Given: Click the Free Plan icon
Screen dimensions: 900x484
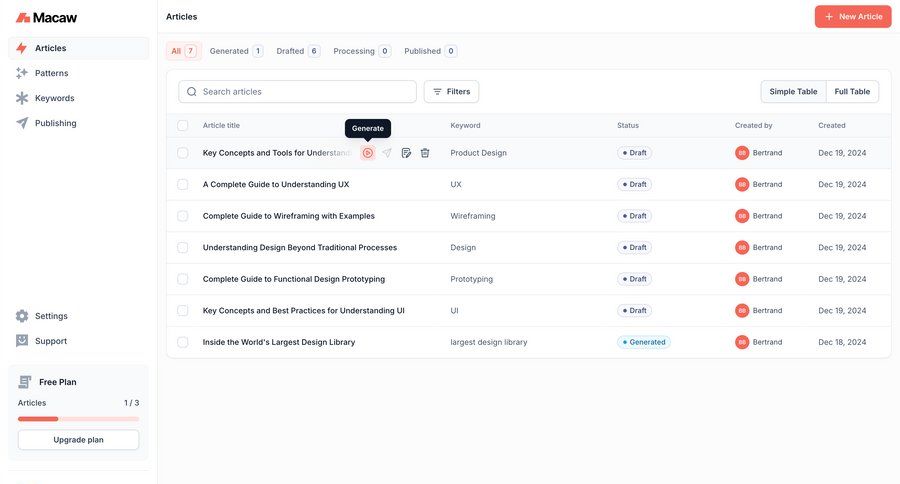Looking at the screenshot, I should click(x=25, y=382).
